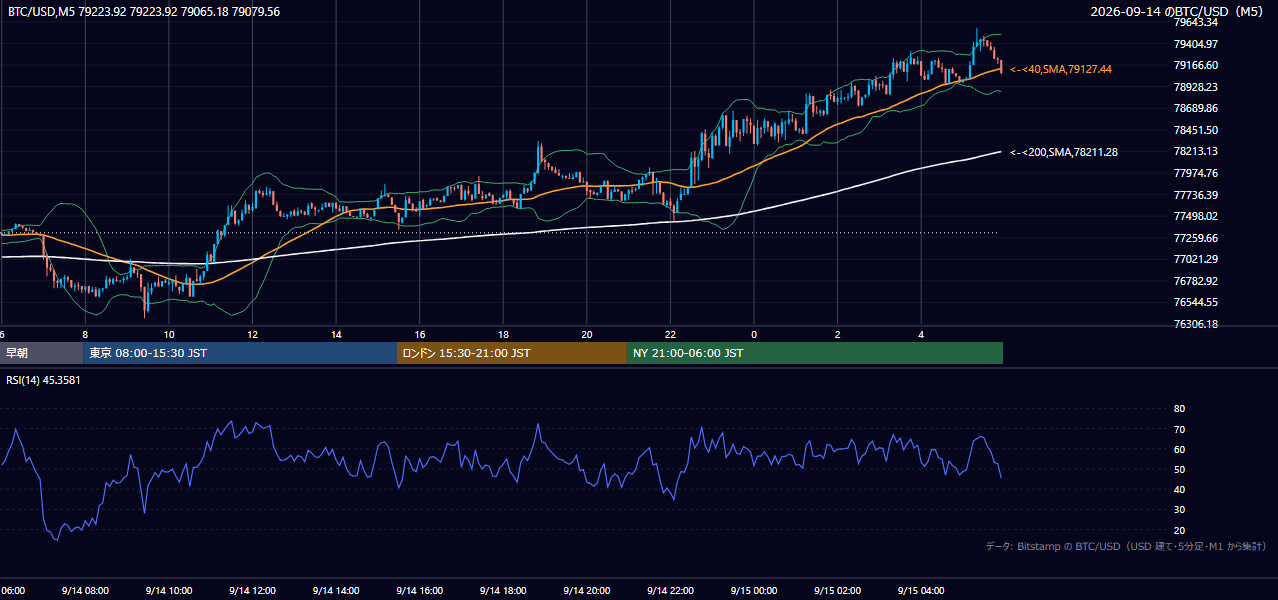
Task: Click RSI scale level 50
Action: tap(1179, 469)
